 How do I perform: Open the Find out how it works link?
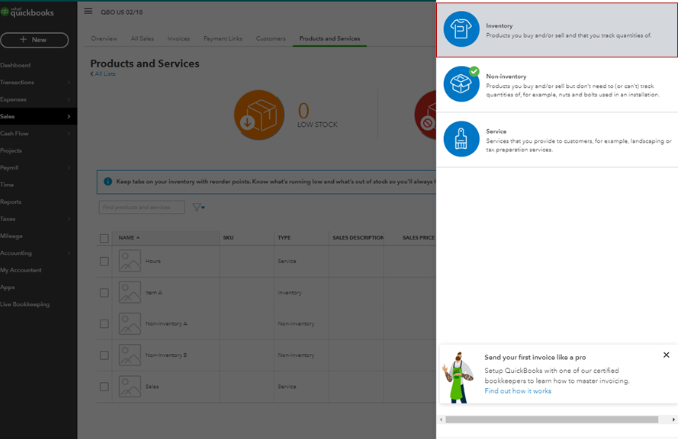(518, 391)
